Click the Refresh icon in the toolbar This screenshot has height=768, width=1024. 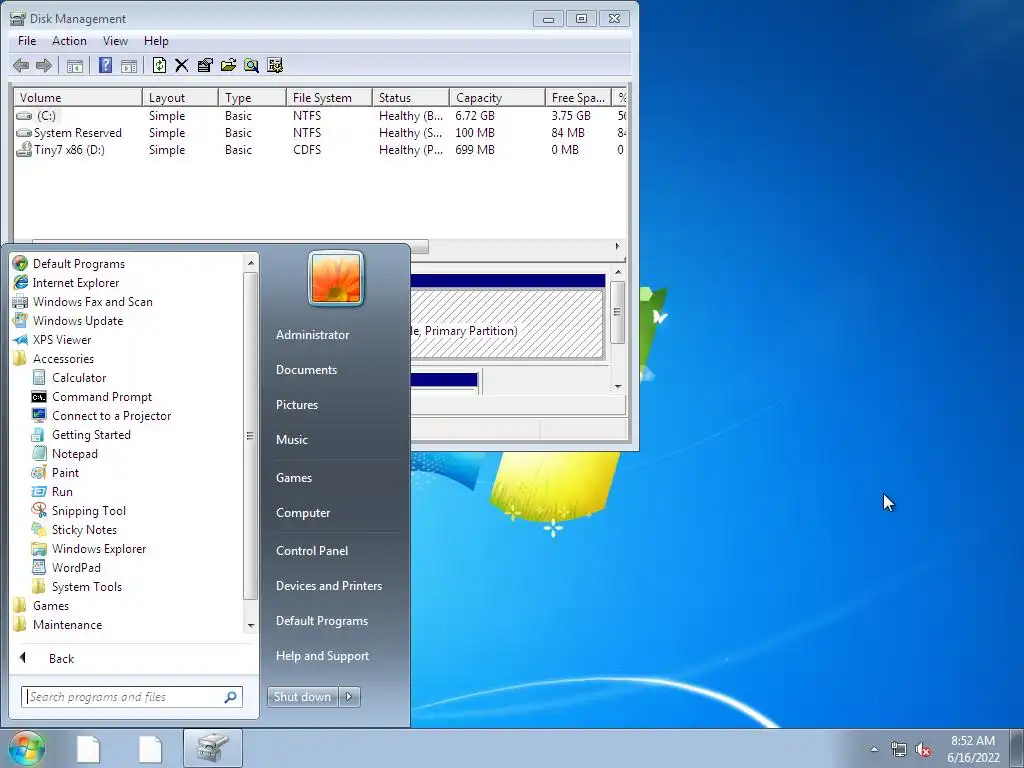(x=159, y=65)
